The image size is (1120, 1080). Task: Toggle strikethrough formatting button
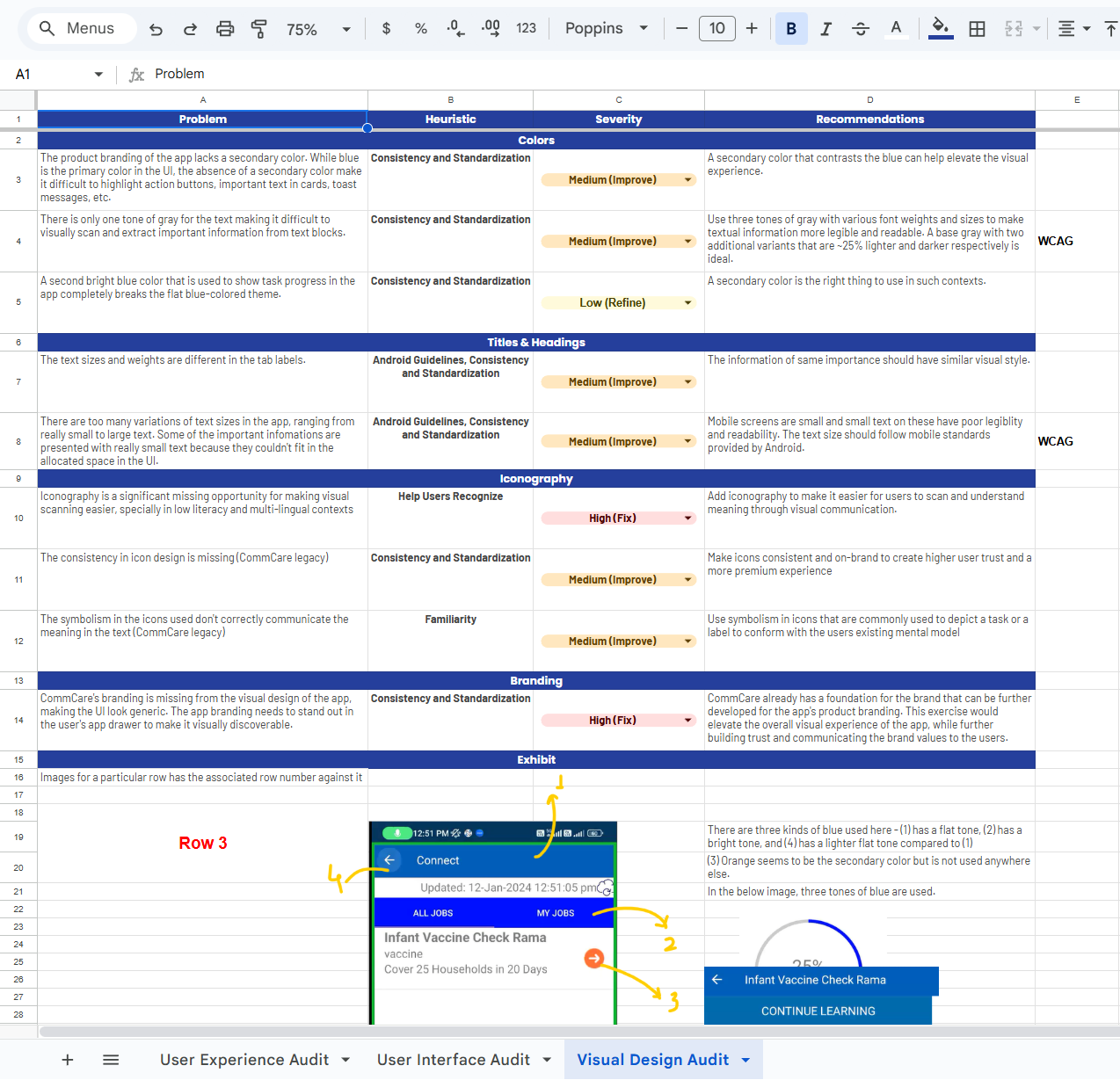tap(861, 29)
